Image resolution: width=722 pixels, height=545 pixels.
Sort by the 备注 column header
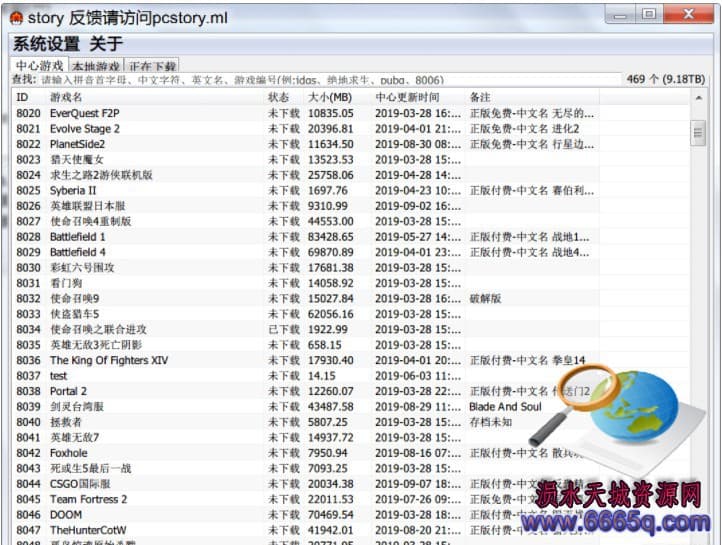(x=532, y=97)
